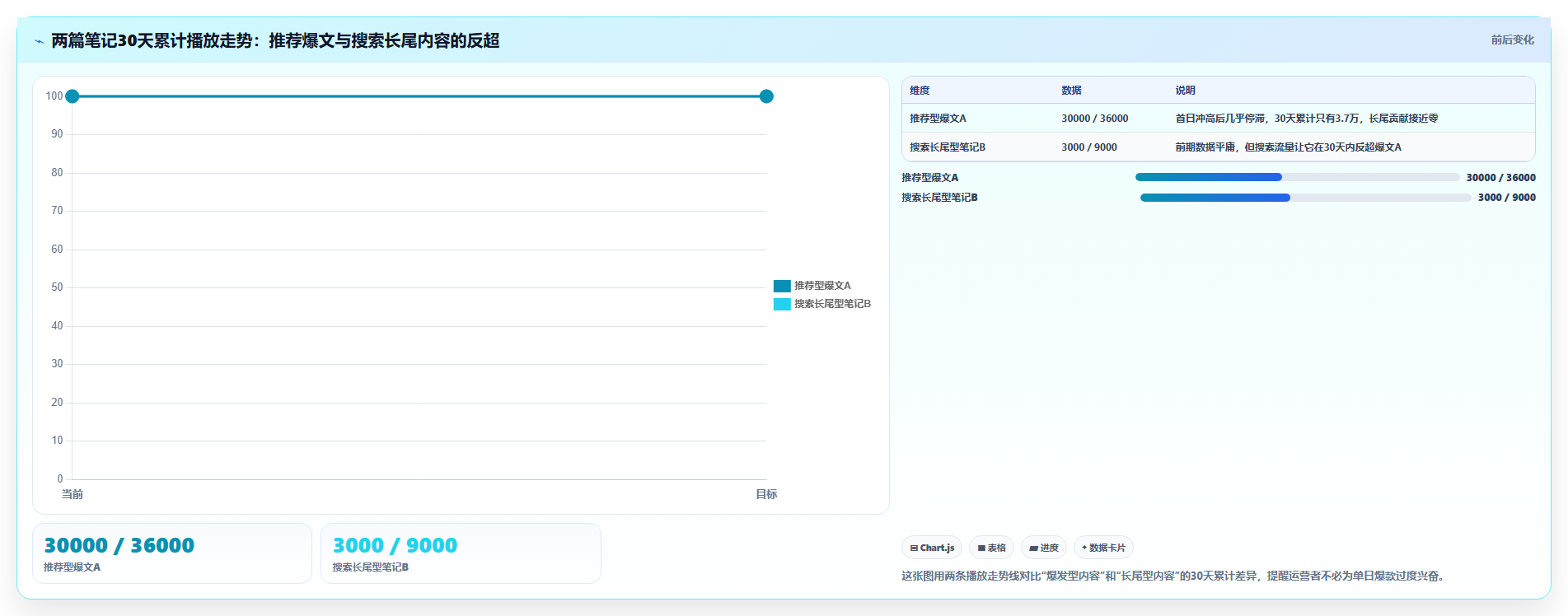Toggle 搜索长尾型笔记B legend swatch

tap(782, 304)
